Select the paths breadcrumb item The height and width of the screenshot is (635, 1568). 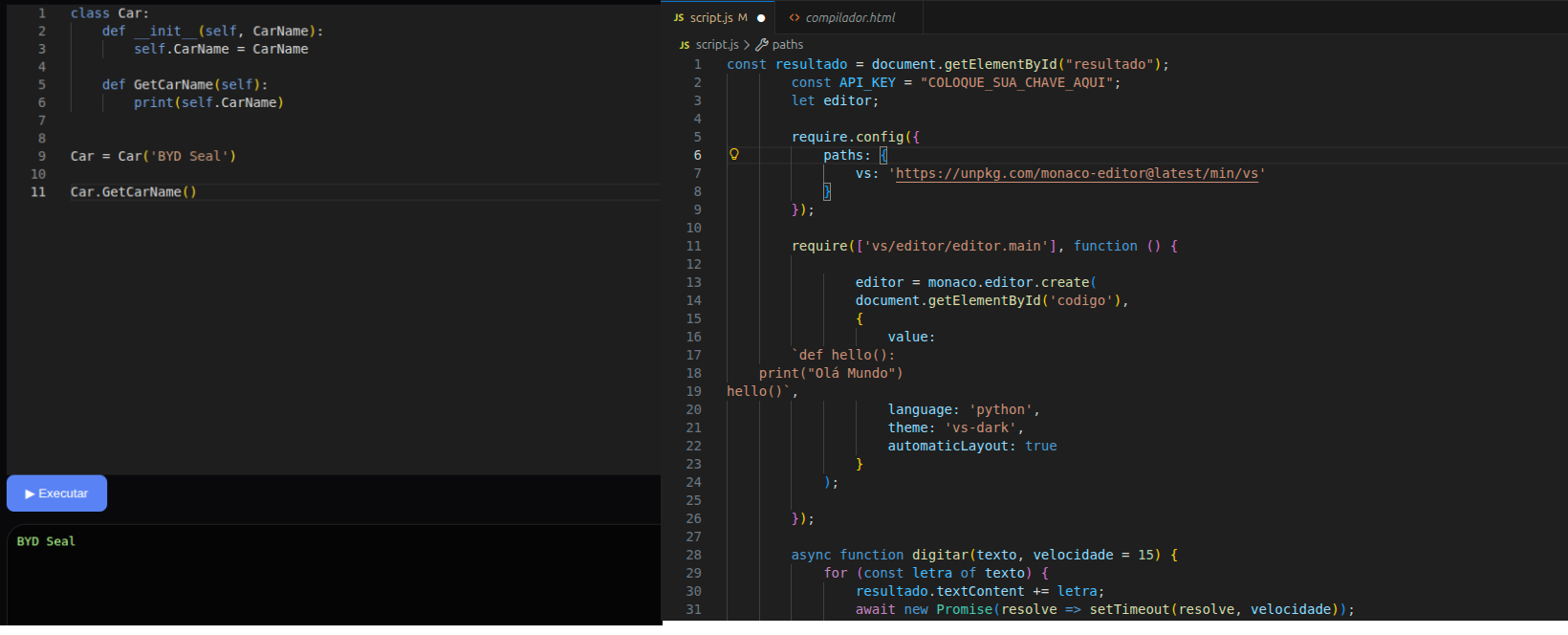tap(788, 45)
